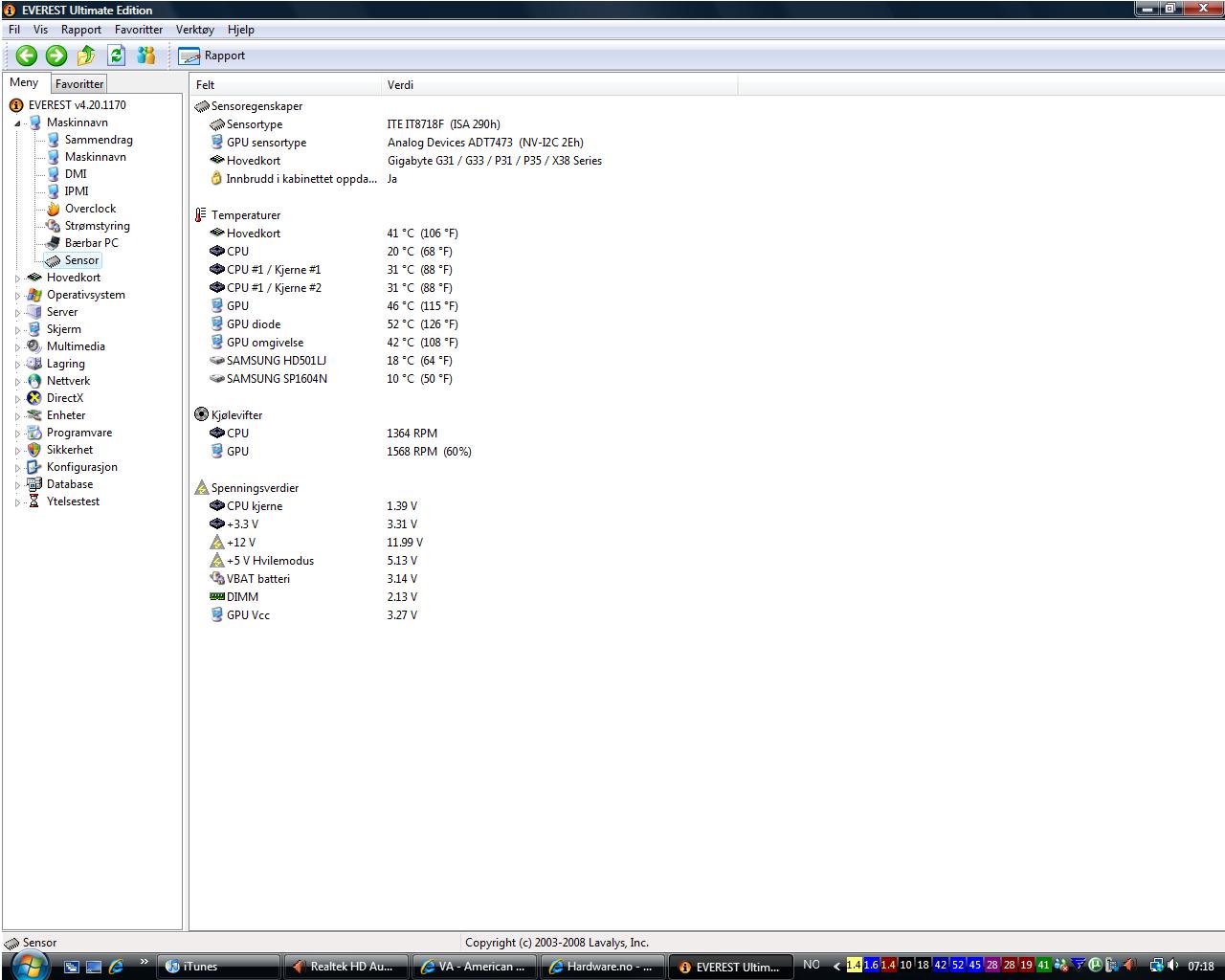Click the Enheter category icon
1225x980 pixels.
pyautogui.click(x=34, y=415)
